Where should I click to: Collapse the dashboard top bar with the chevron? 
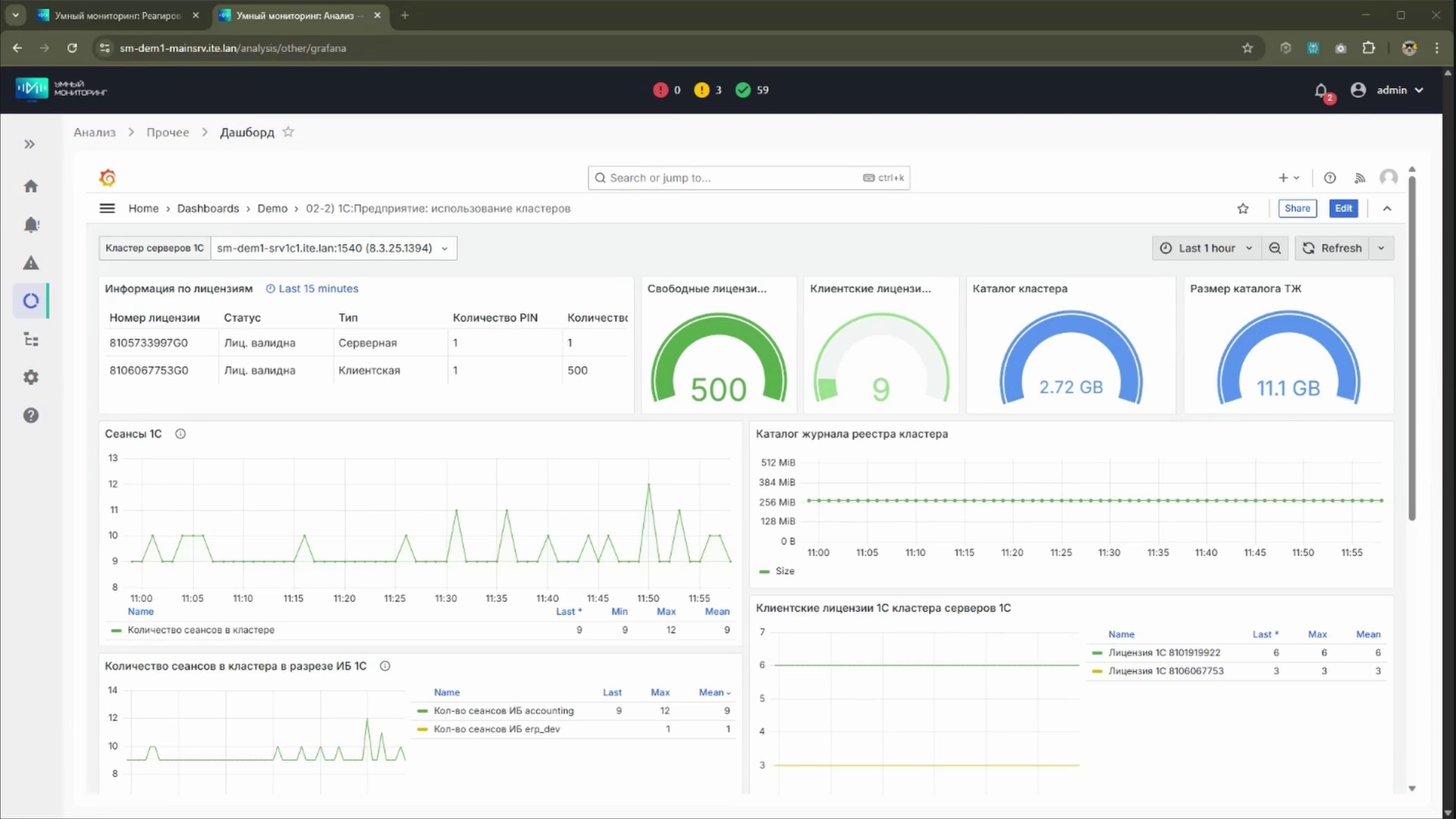point(1387,209)
